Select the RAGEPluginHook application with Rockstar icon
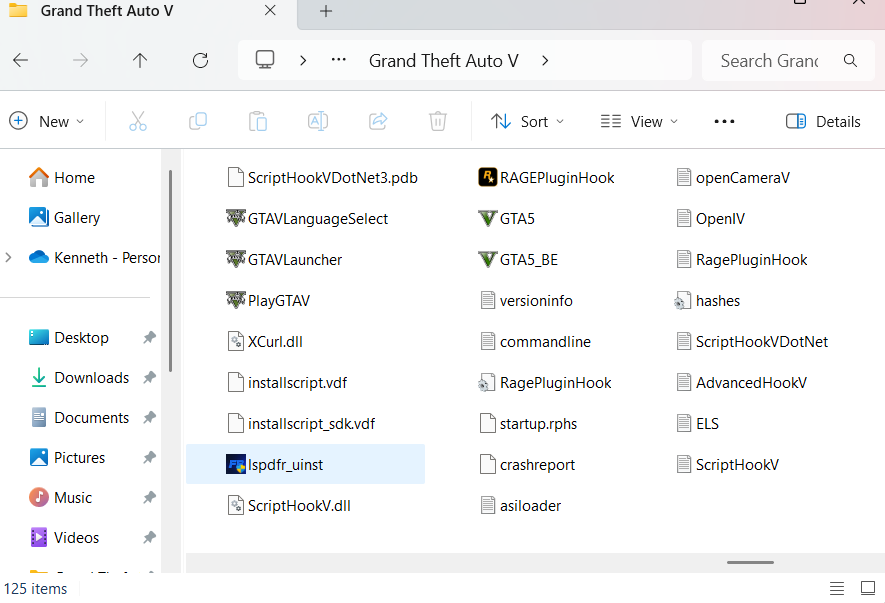 coord(546,178)
